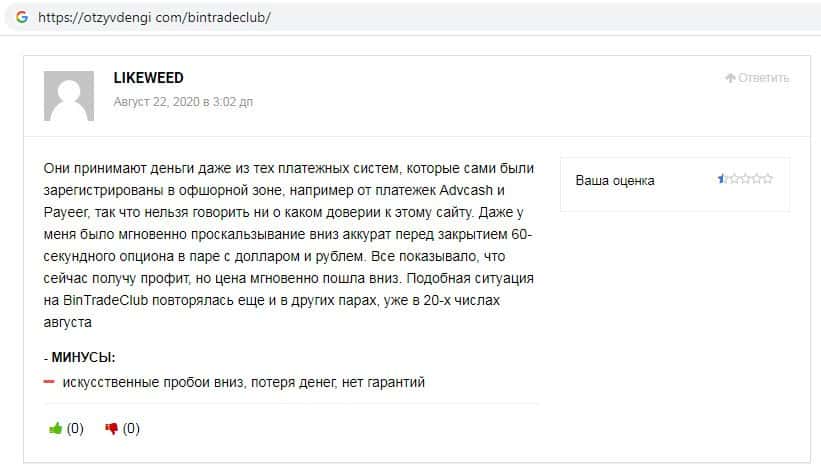Open the LIKEWEED user avatar
This screenshot has height=472, width=821.
[69, 96]
